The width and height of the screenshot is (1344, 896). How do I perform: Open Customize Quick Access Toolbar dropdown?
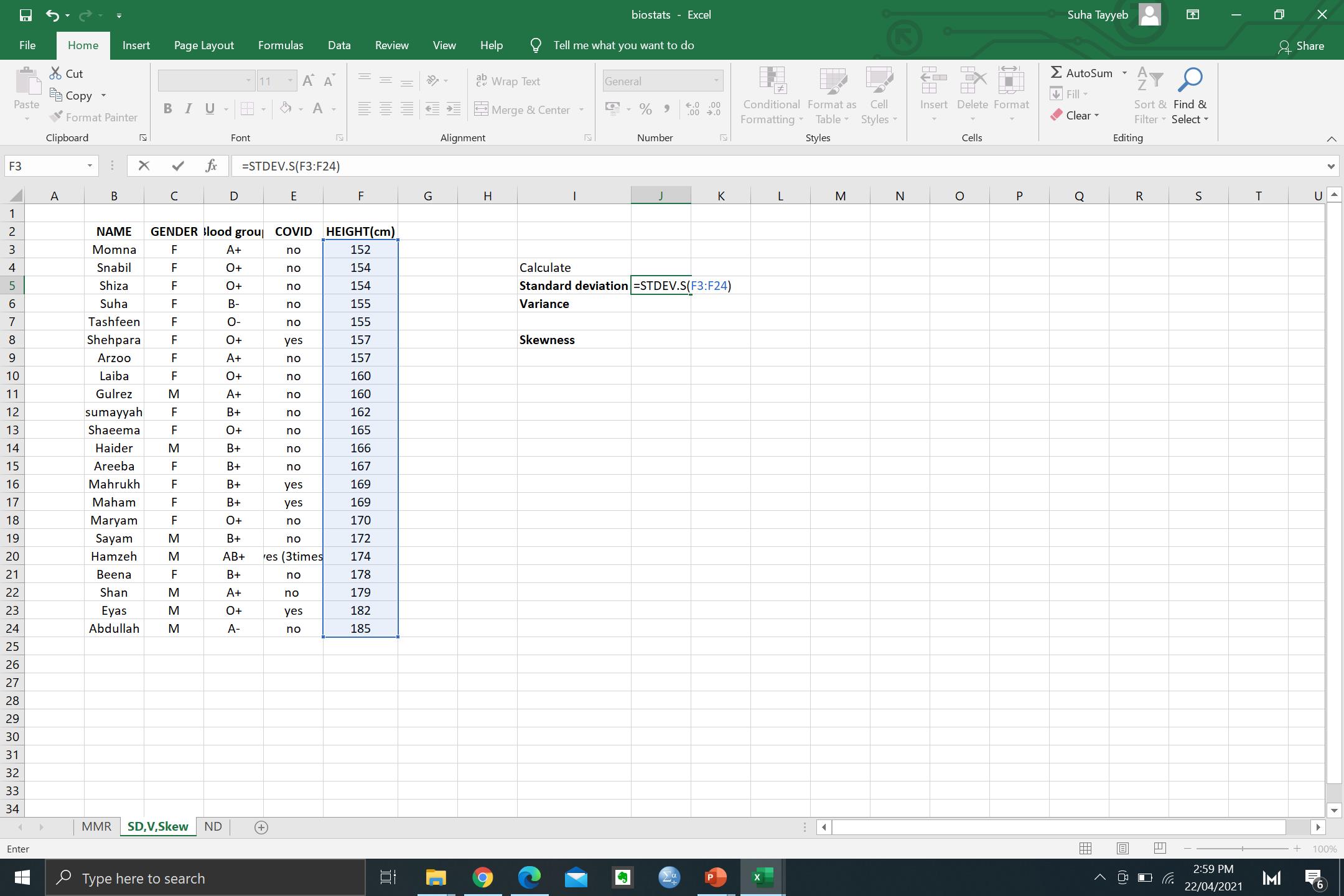pyautogui.click(x=119, y=15)
